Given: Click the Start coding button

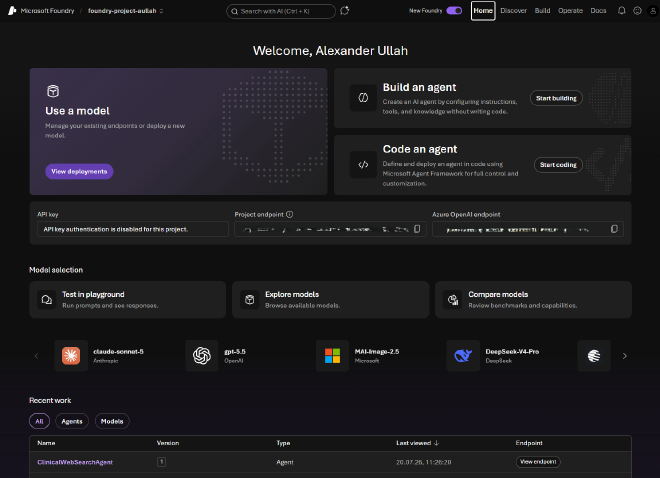Looking at the screenshot, I should (558, 165).
